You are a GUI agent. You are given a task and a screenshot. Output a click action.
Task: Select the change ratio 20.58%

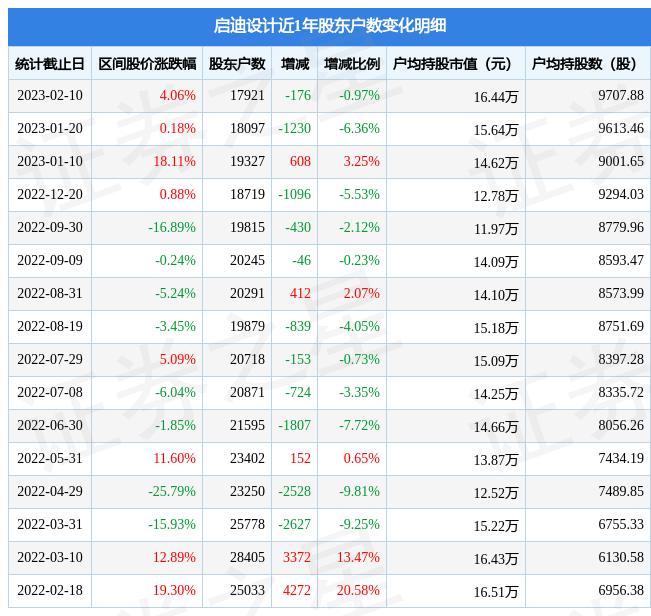click(x=358, y=590)
